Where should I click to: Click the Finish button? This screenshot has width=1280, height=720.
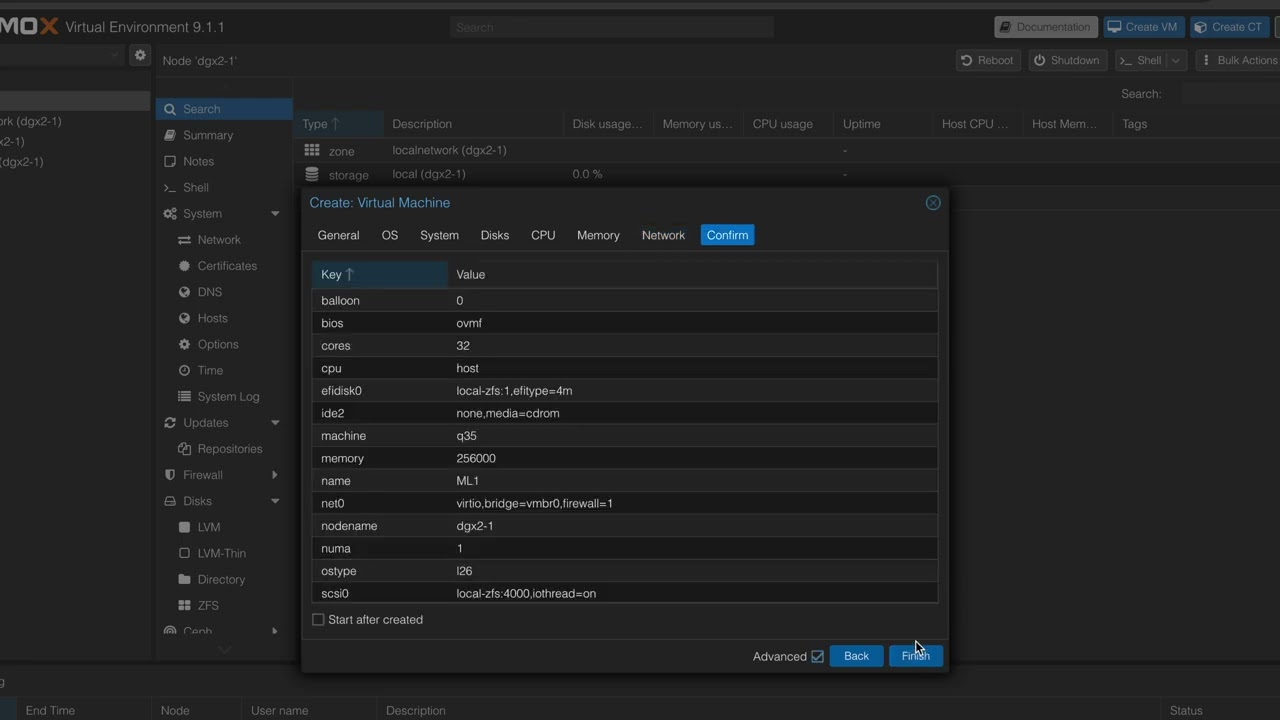coord(915,656)
